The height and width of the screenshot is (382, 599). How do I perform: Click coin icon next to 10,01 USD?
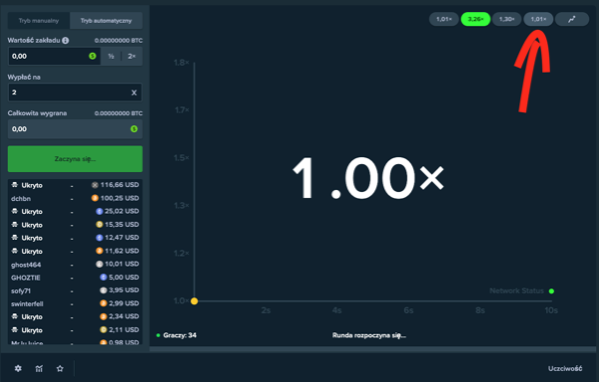click(x=99, y=264)
